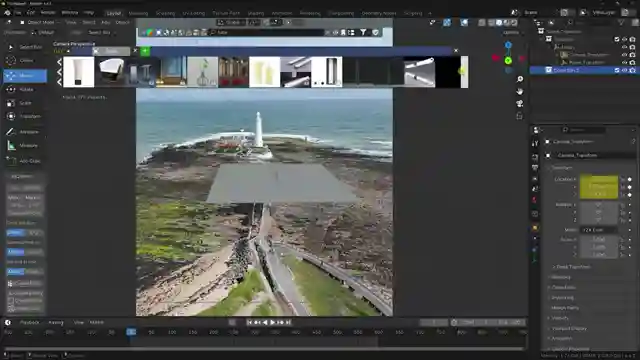Toggle viewport overlays button
The image size is (640, 360).
(464, 23)
